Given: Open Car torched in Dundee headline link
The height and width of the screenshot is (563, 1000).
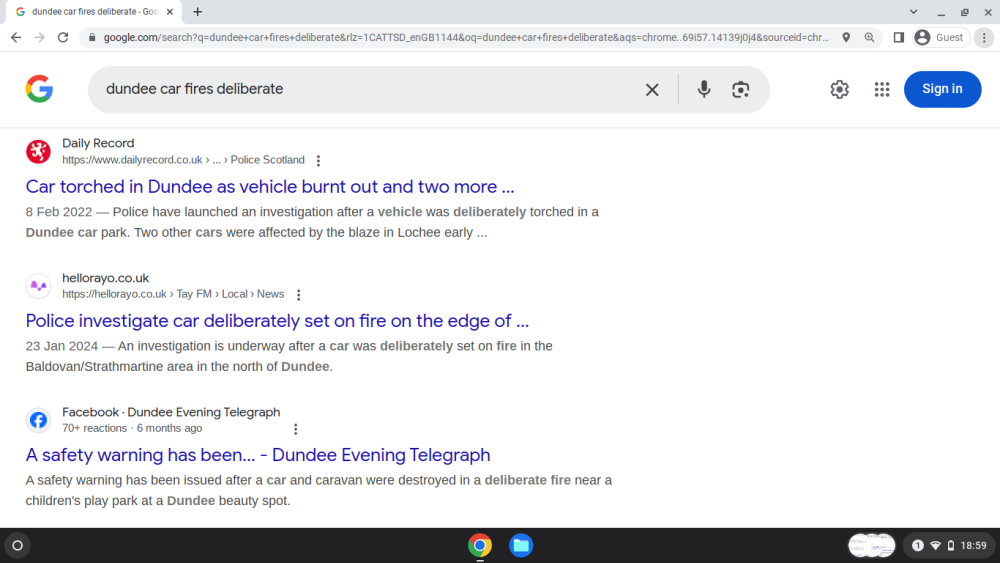Looking at the screenshot, I should [270, 187].
